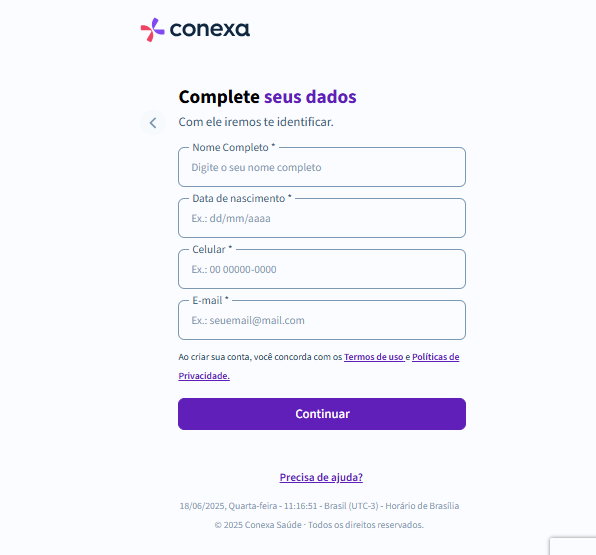Click the Nome Completo field label

tap(233, 147)
